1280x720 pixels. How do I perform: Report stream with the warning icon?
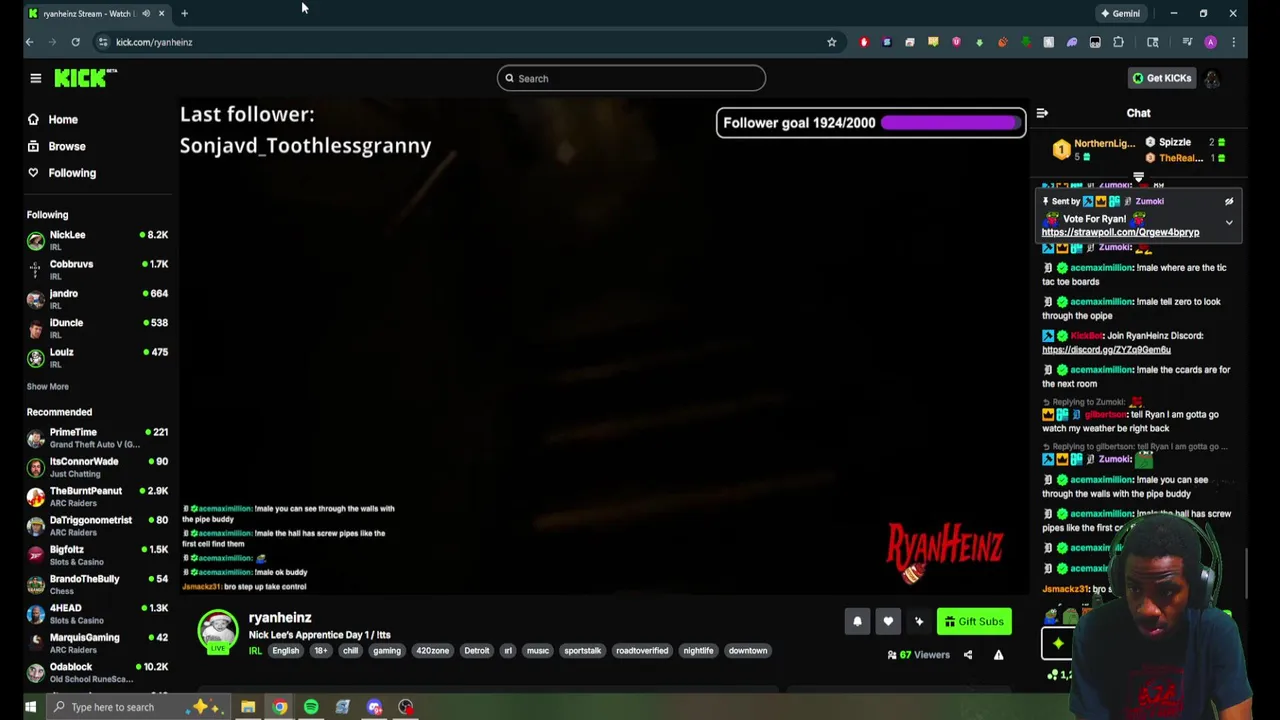click(998, 655)
